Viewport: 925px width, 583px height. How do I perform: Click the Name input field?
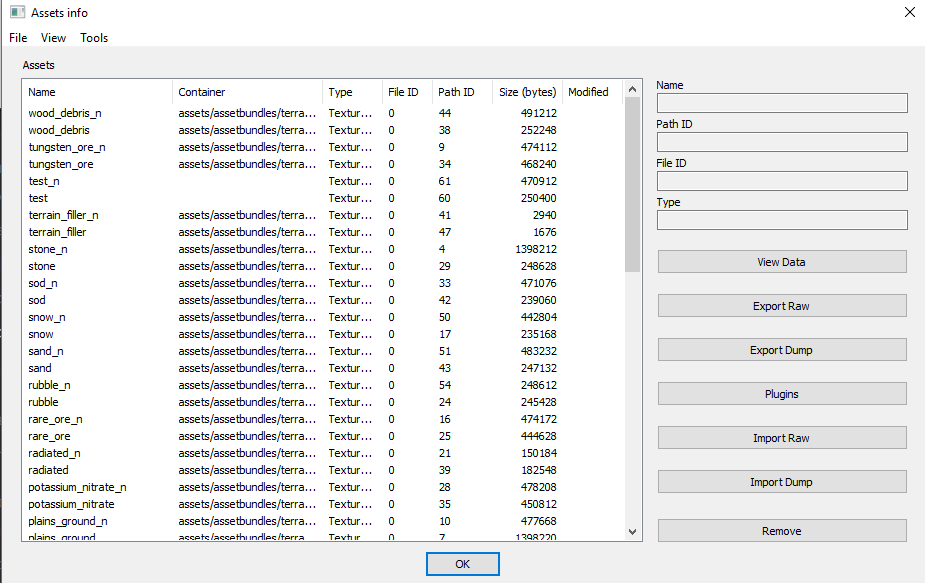click(782, 103)
